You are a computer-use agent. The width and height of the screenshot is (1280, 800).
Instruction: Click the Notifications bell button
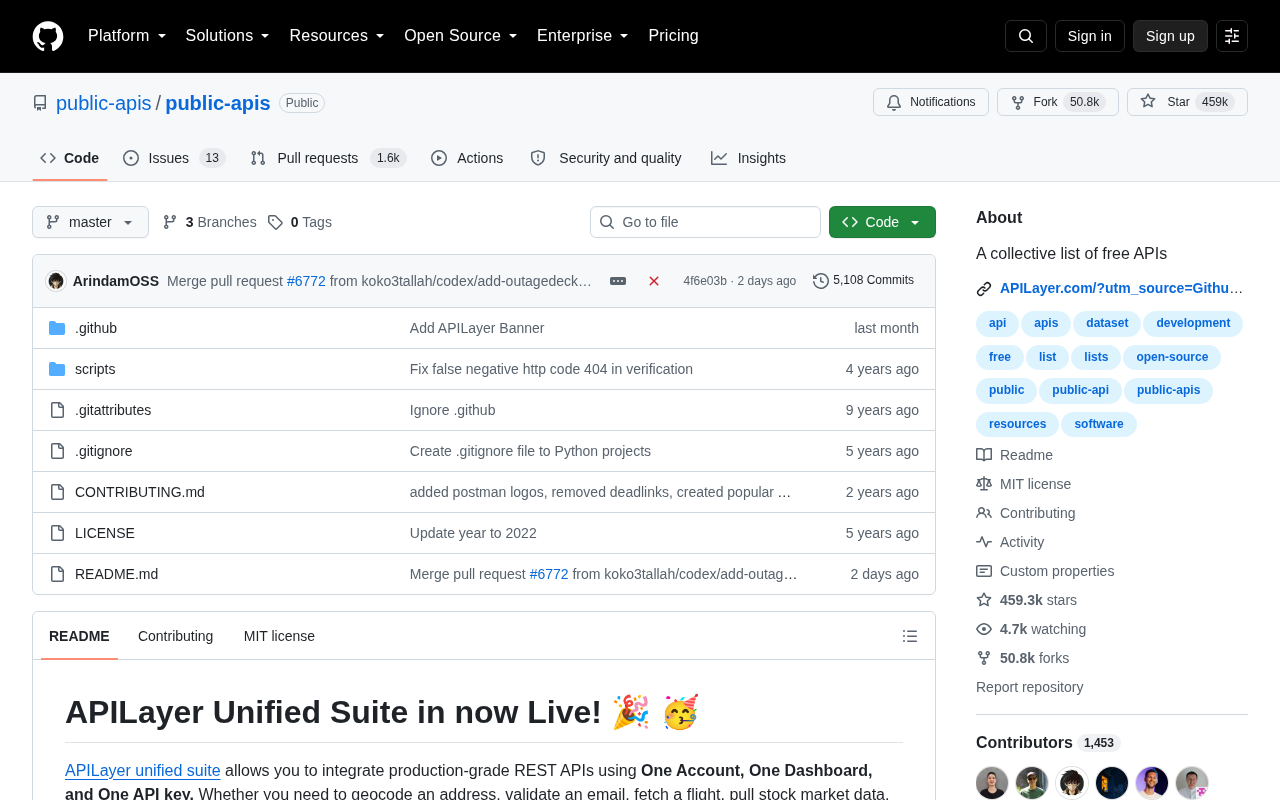(931, 102)
